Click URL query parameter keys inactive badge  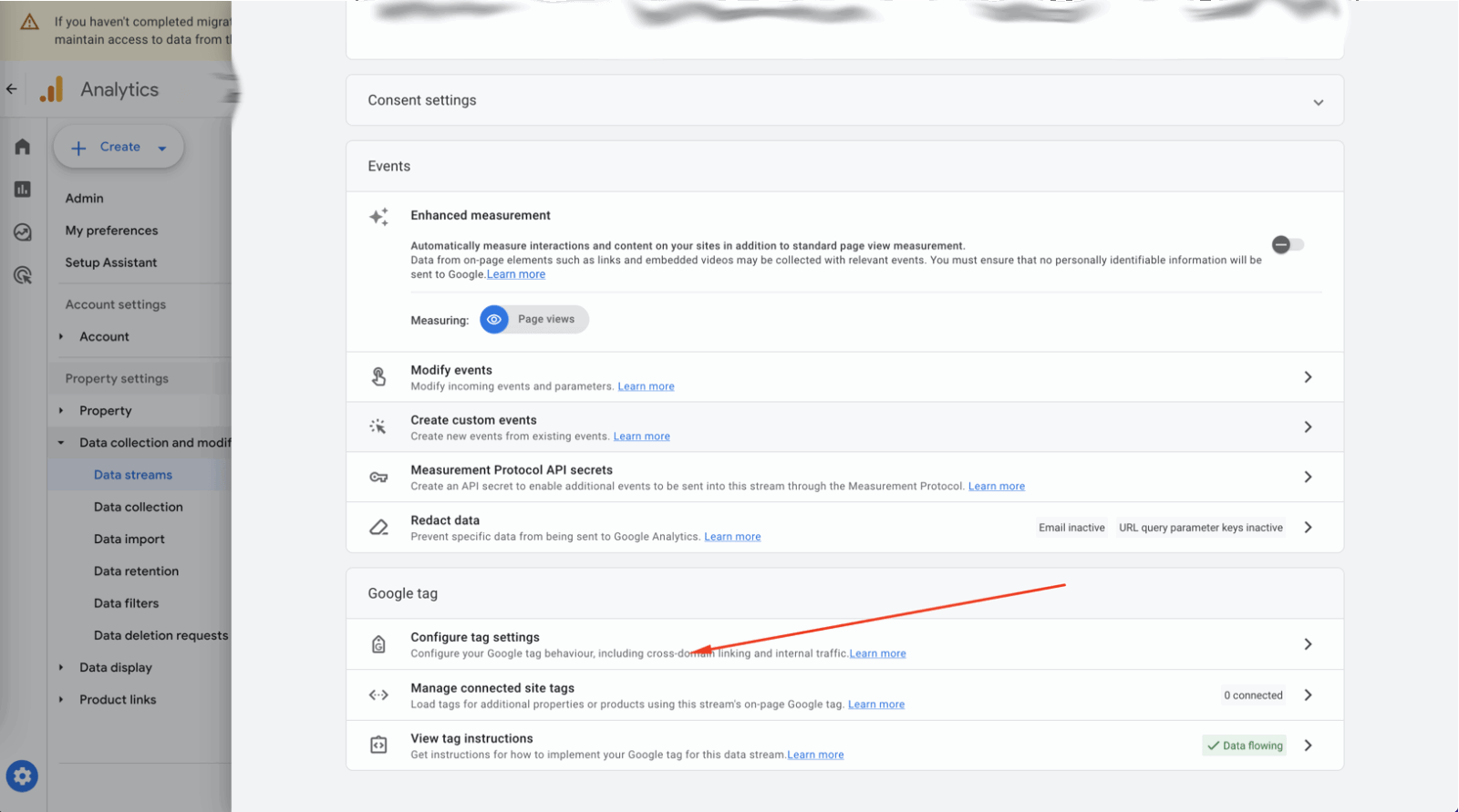pyautogui.click(x=1201, y=528)
